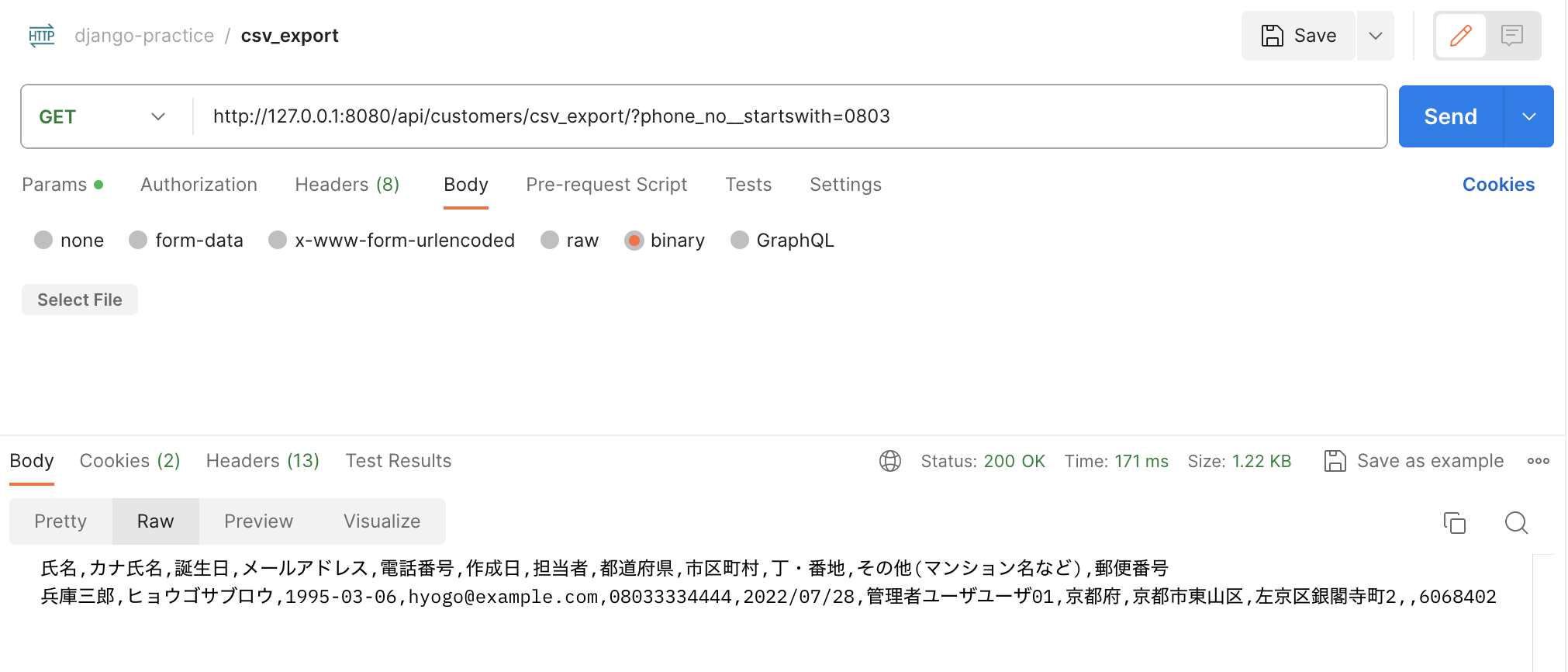Click the Save as example icon
Viewport: 1568px width, 672px height.
(1335, 460)
